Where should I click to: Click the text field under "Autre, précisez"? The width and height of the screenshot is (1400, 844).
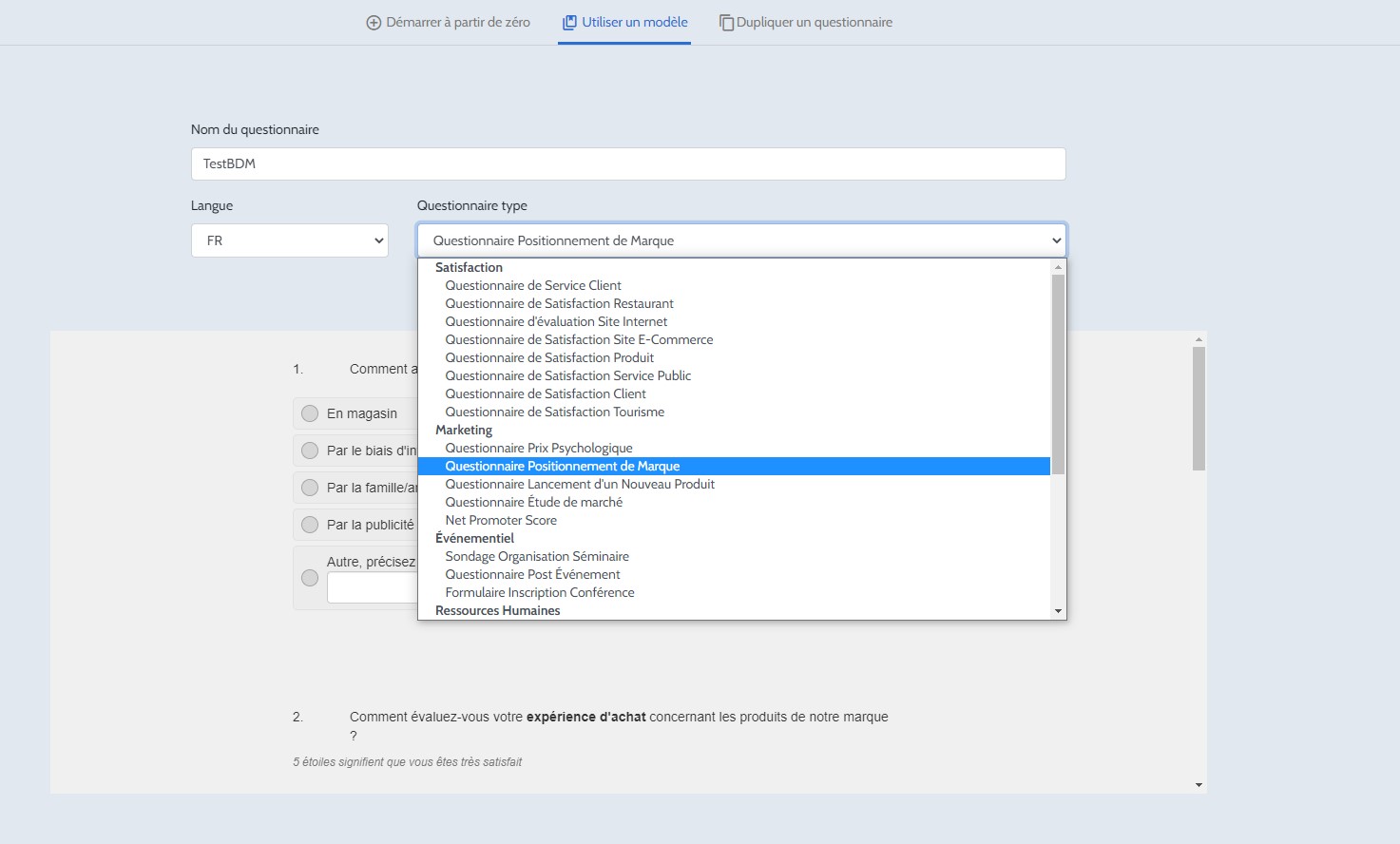click(x=374, y=587)
